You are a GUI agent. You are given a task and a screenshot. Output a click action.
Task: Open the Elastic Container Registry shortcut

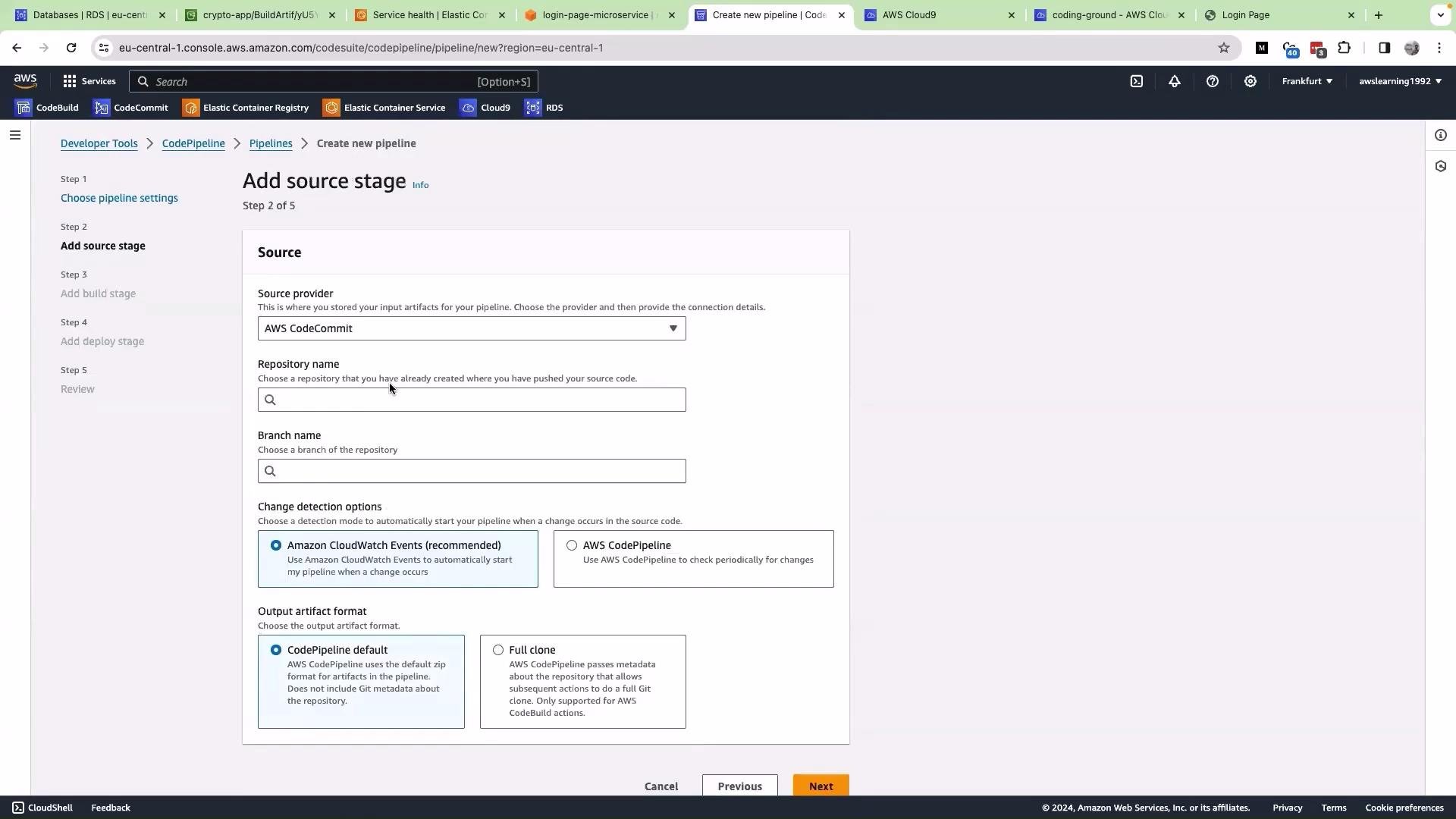[246, 108]
